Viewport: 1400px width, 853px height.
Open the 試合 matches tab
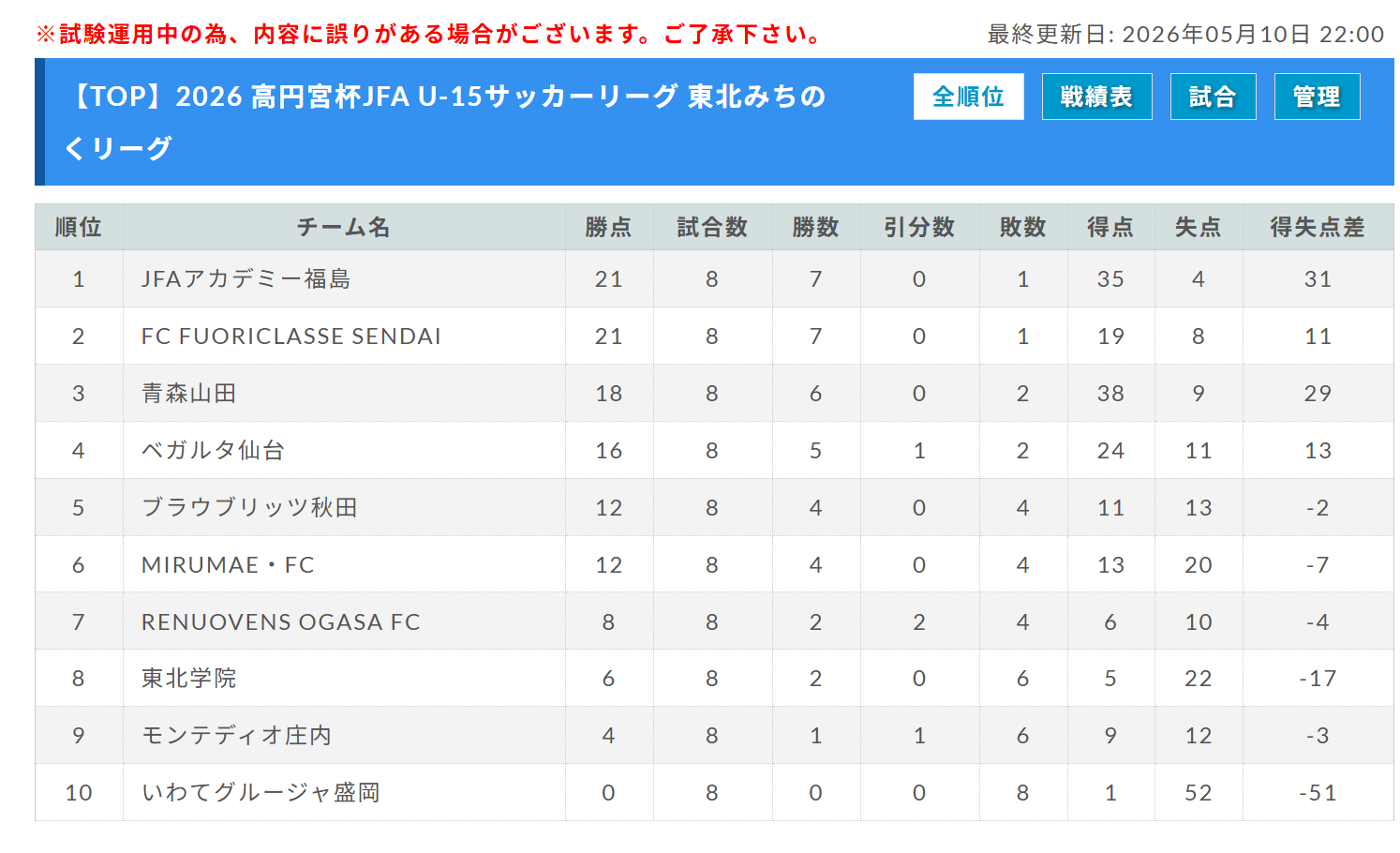(x=1213, y=97)
